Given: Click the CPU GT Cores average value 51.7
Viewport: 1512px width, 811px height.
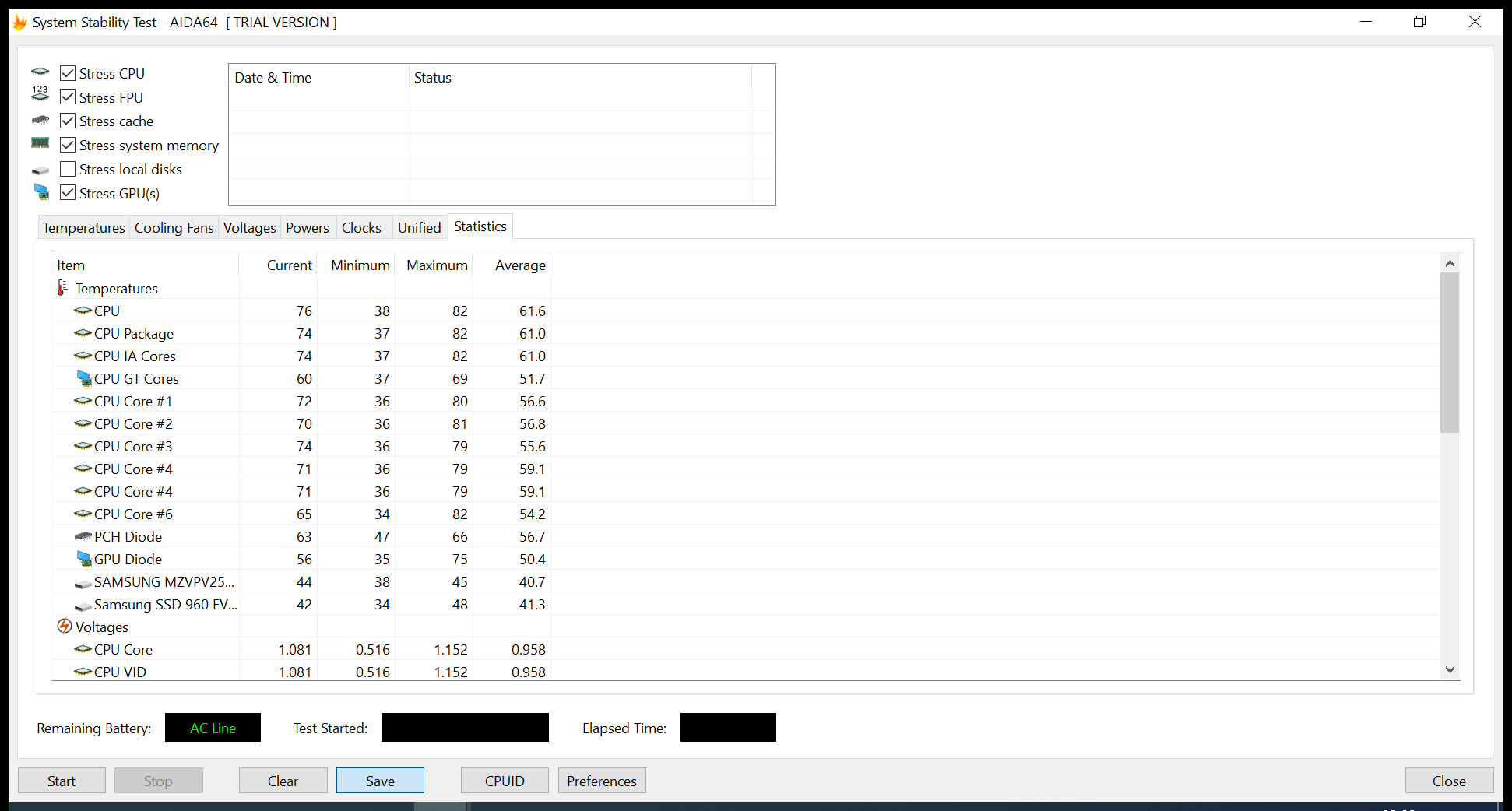Looking at the screenshot, I should 533,378.
